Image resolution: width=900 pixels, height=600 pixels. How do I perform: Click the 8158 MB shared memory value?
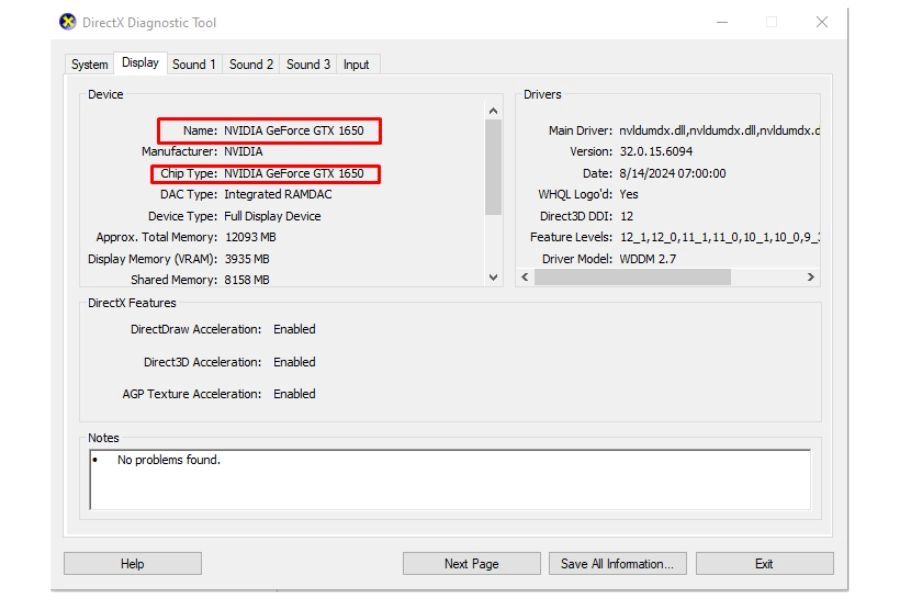247,280
